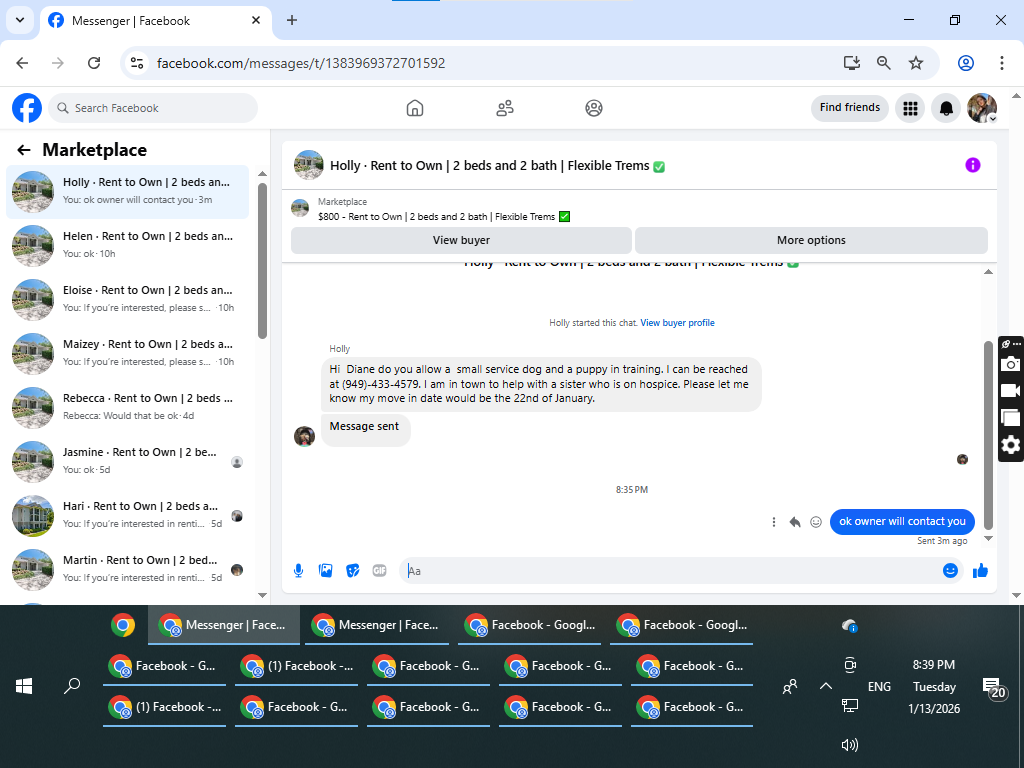Select the Messenger | Facebook browser tab

155,21
